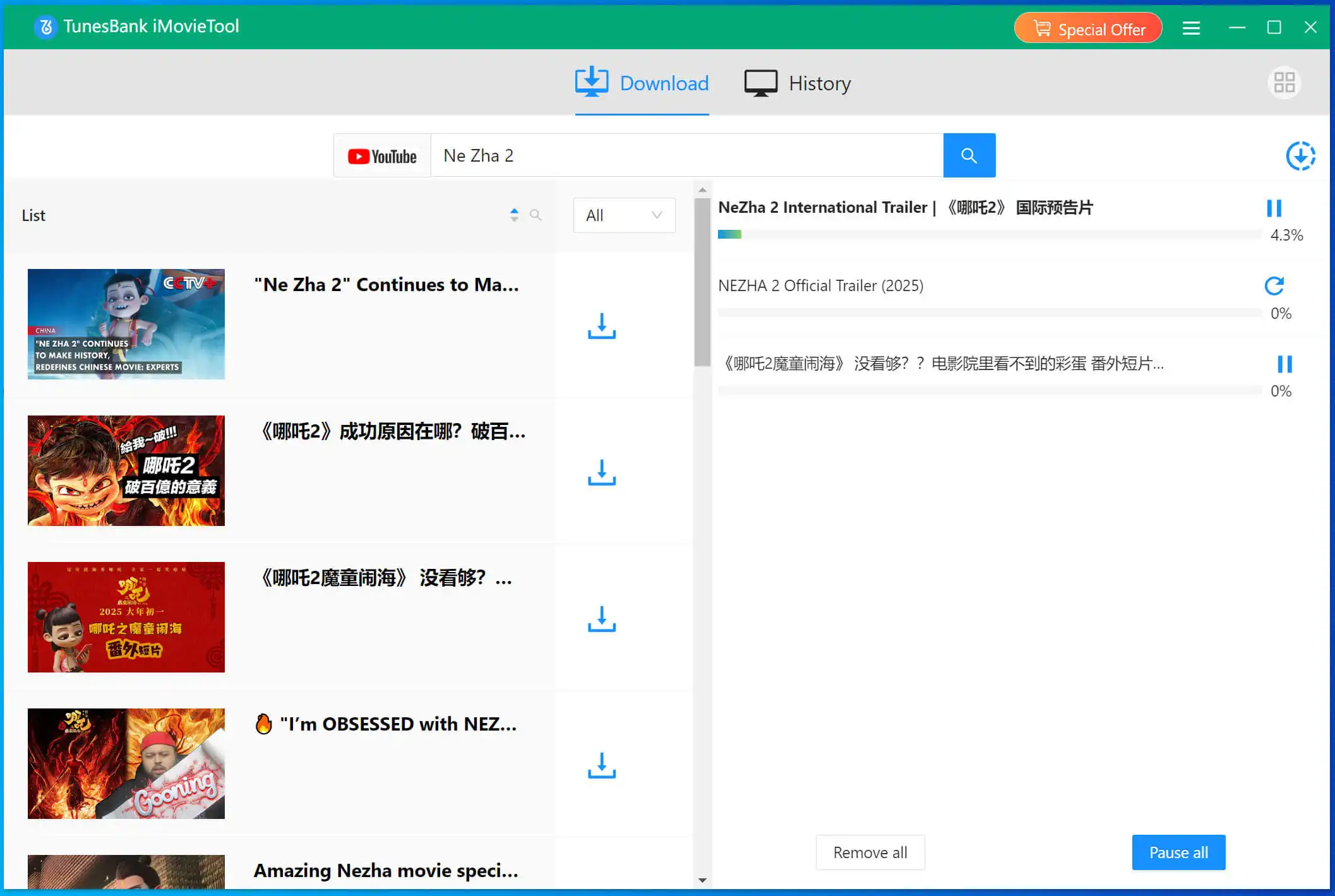Open the CCTV Ne Zha 2 thumbnail
This screenshot has width=1335, height=896.
pos(126,324)
